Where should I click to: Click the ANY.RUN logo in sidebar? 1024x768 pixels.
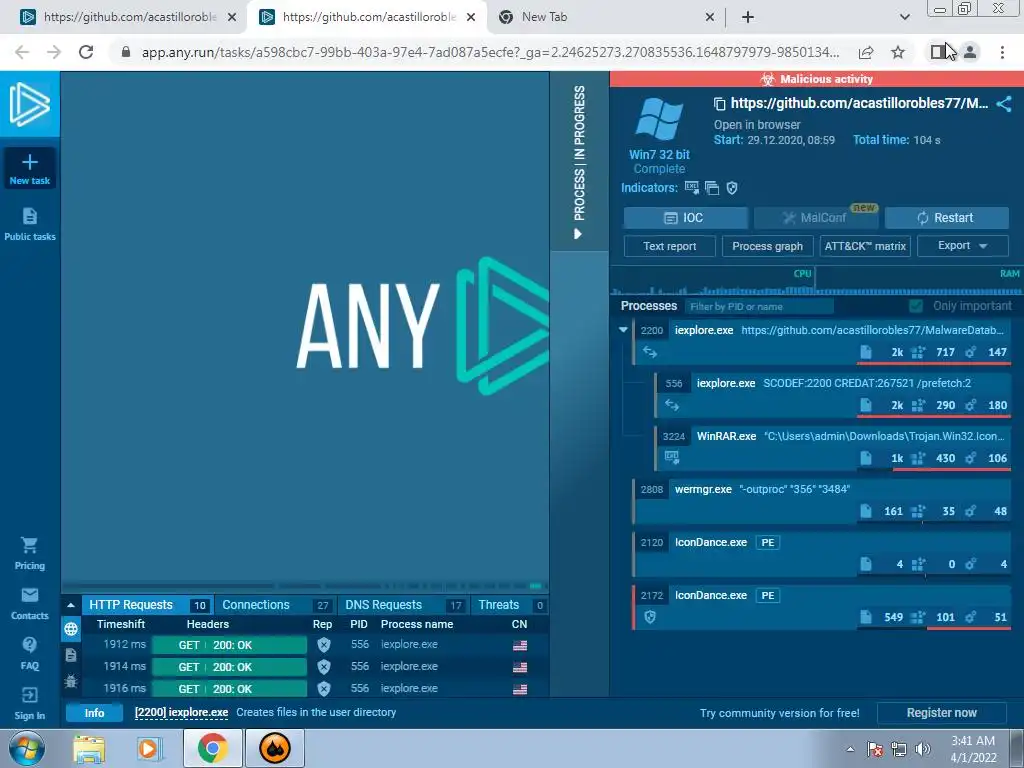pos(29,104)
